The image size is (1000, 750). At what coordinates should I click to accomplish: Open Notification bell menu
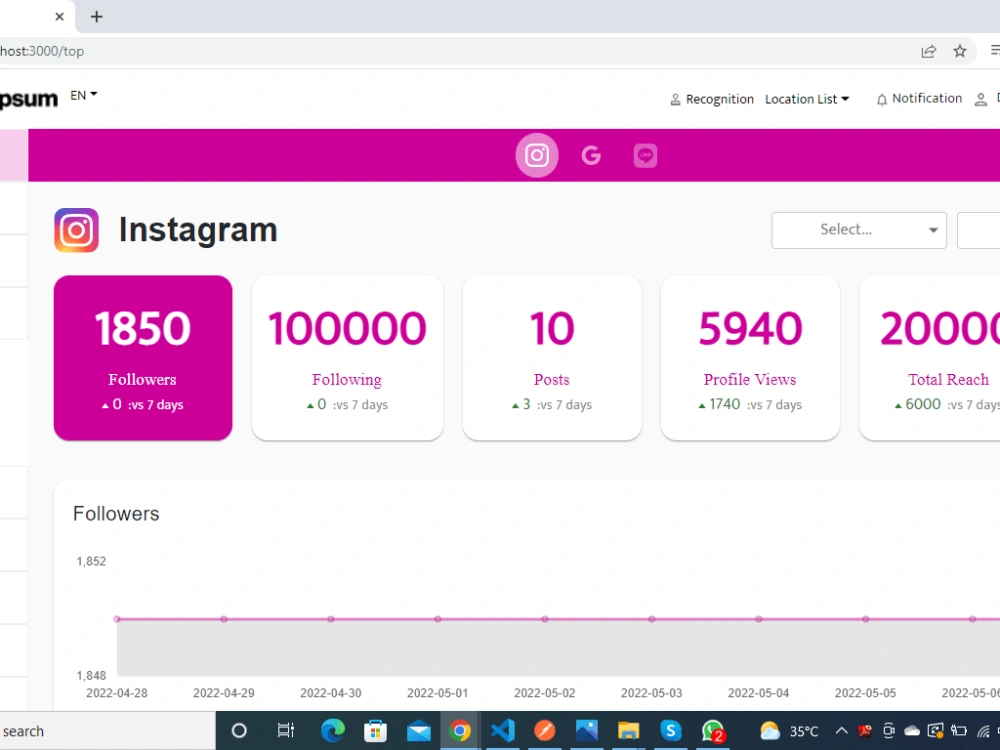coord(918,99)
